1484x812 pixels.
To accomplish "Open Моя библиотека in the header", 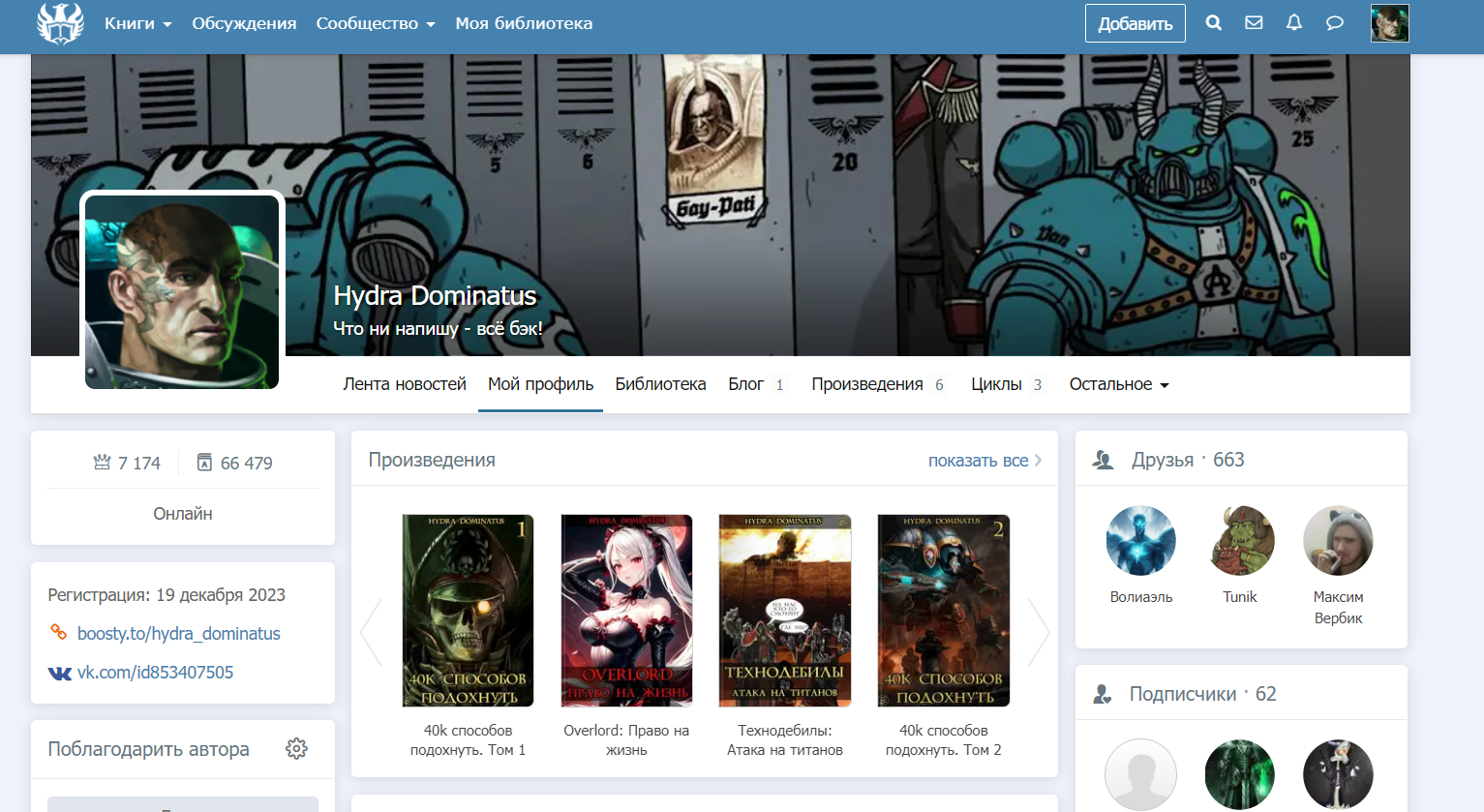I will point(524,23).
